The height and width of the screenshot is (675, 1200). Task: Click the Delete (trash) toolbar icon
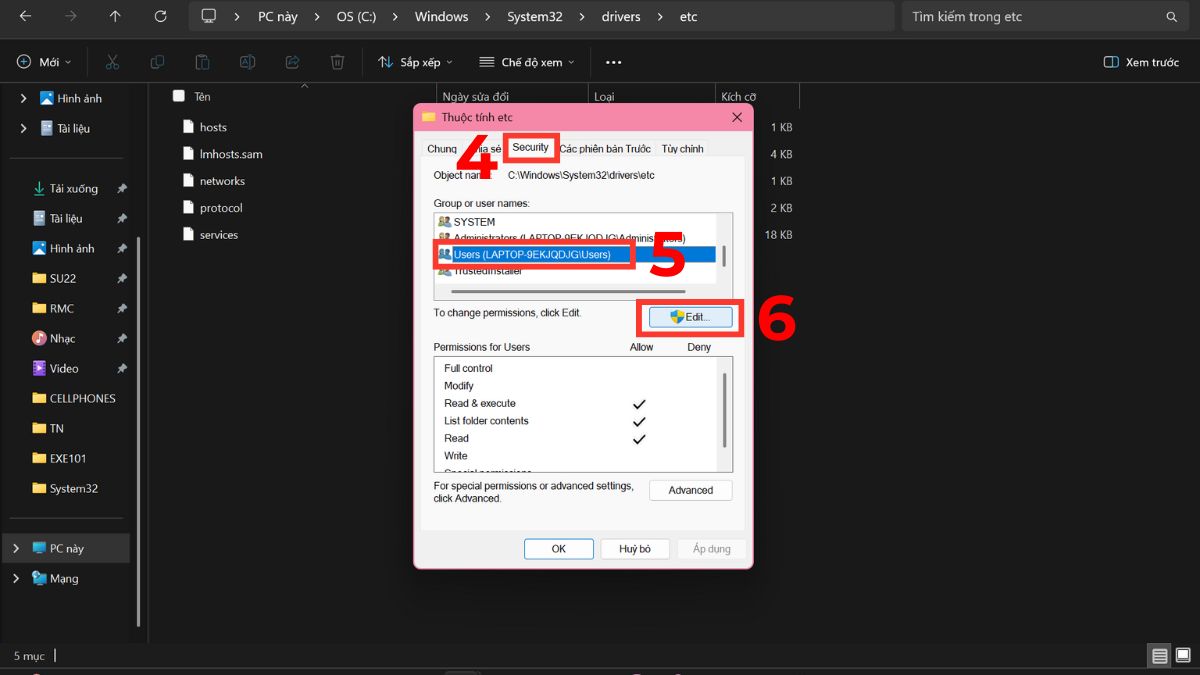[337, 62]
